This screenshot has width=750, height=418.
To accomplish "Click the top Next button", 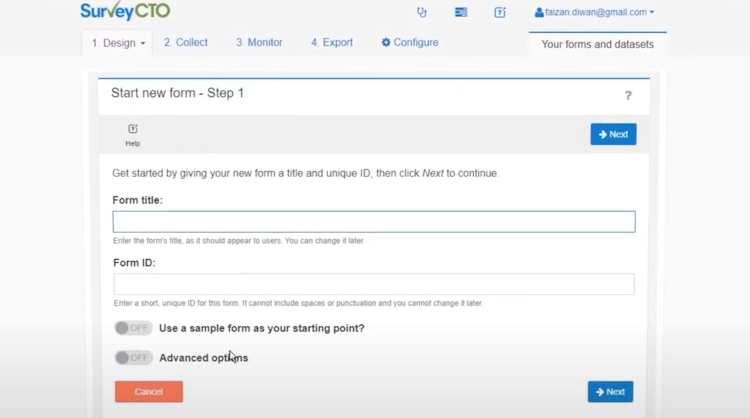I will point(613,134).
